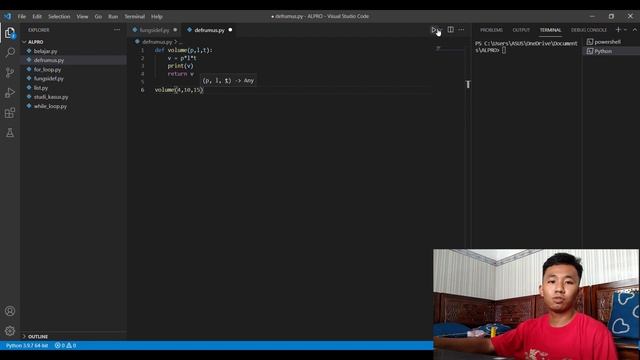Place cursor on the print(v) line
Image resolution: width=640 pixels, height=360 pixels.
tap(180, 66)
